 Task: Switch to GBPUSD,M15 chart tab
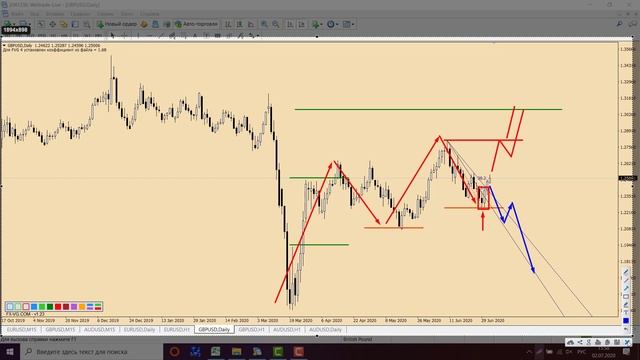[60, 329]
